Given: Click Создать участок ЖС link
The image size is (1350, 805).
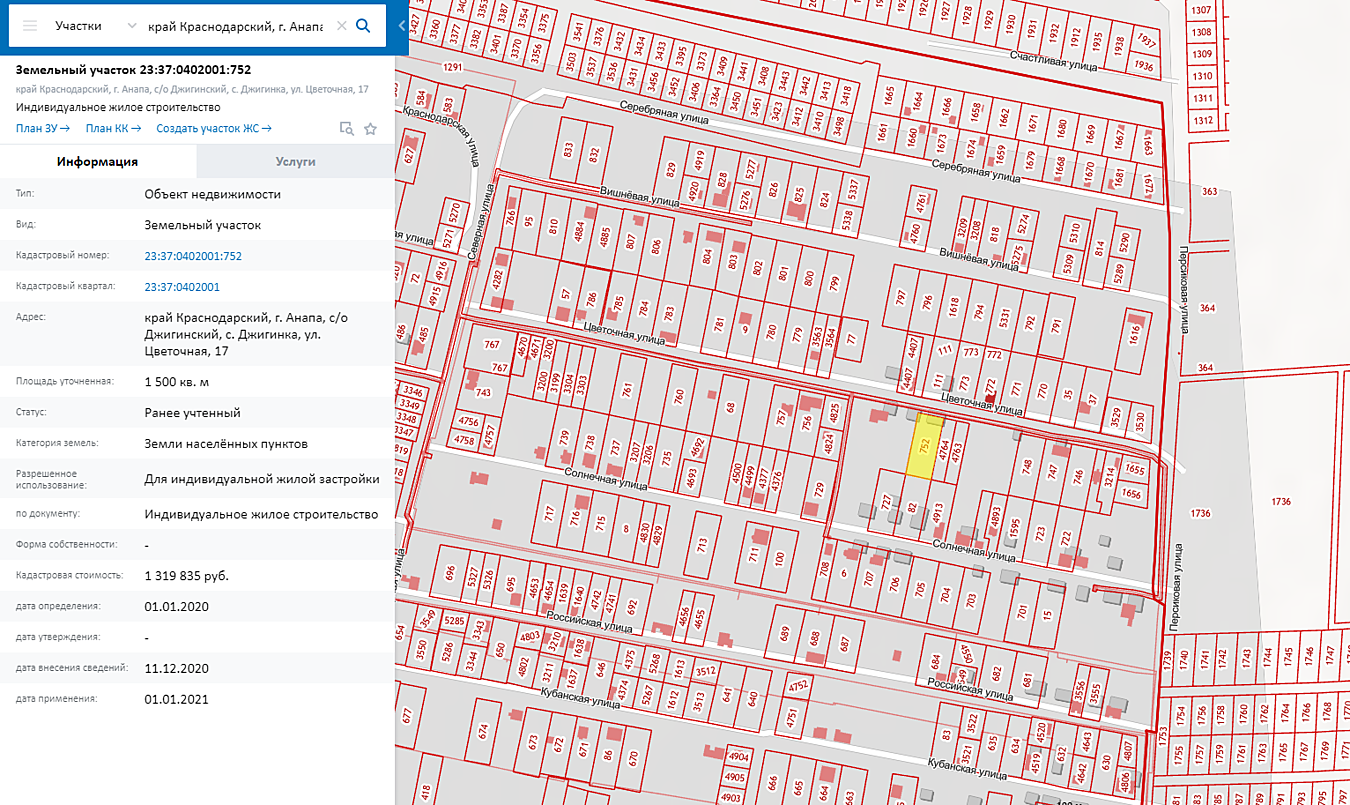Looking at the screenshot, I should 214,128.
